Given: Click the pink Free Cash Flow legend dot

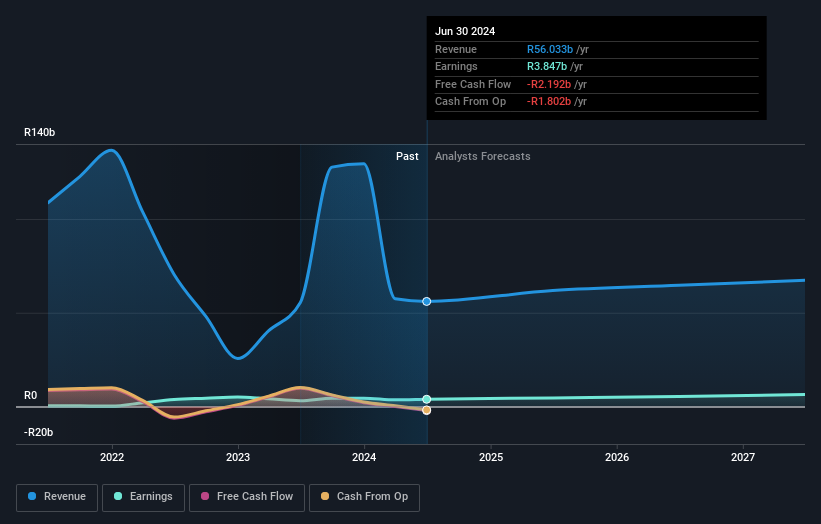Looking at the screenshot, I should [x=205, y=496].
